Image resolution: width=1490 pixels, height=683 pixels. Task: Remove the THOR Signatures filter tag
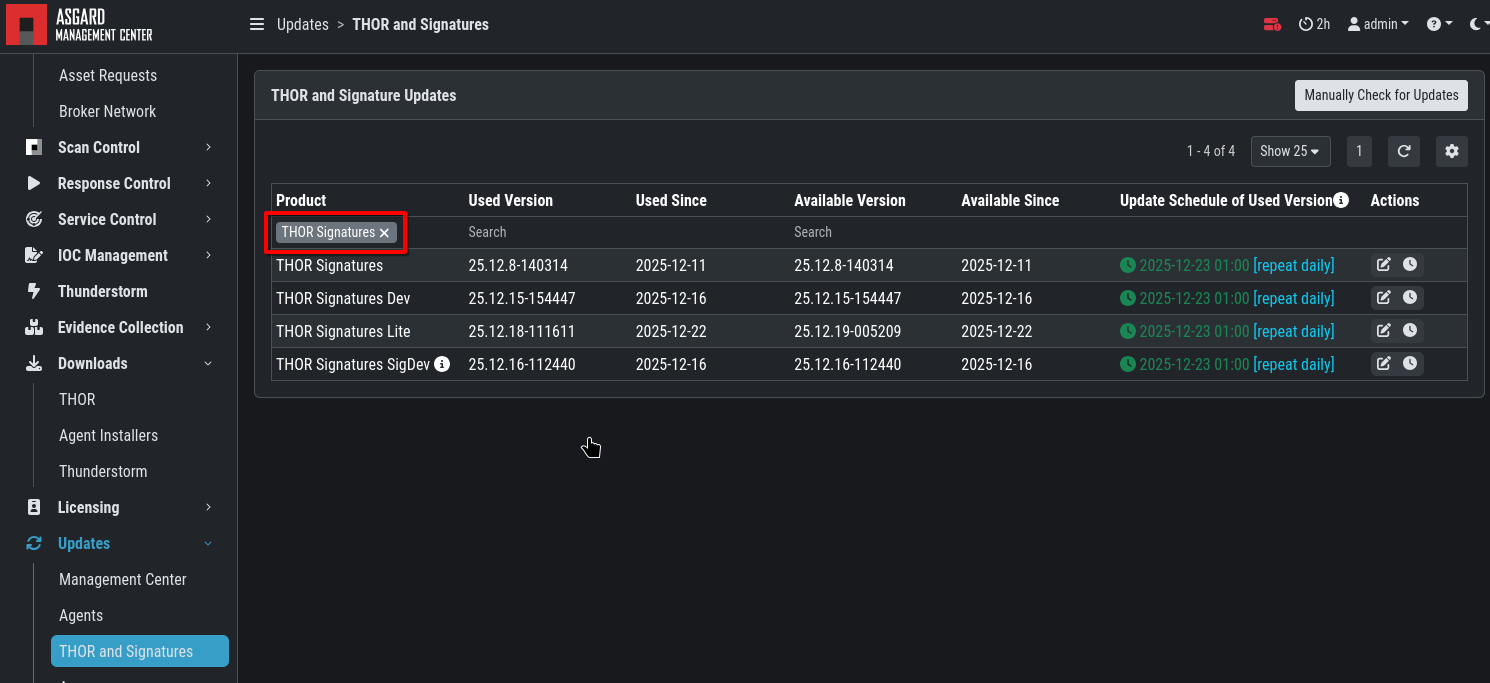pos(384,232)
